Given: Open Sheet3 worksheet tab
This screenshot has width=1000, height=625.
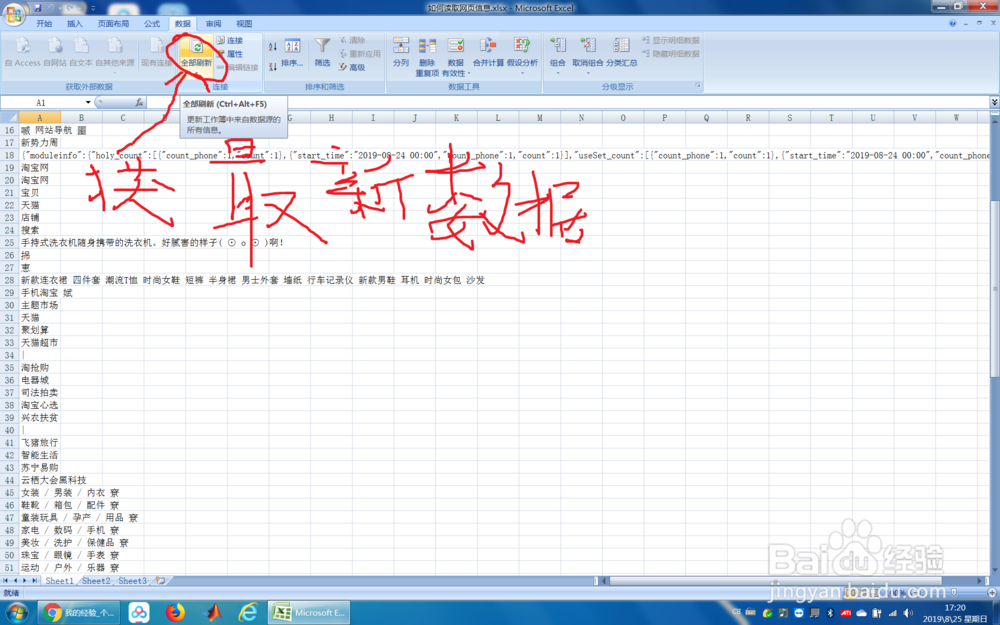Looking at the screenshot, I should 133,581.
